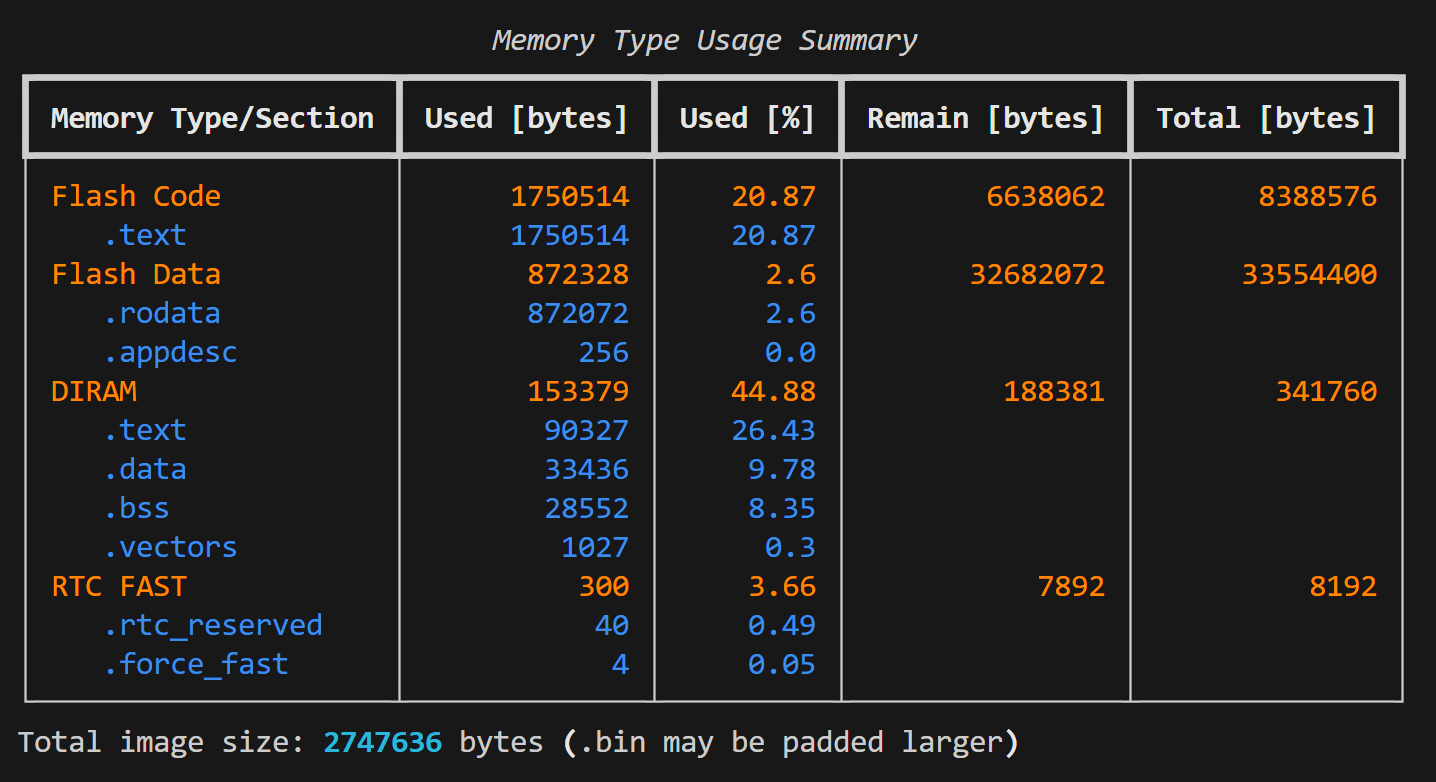The width and height of the screenshot is (1436, 782).
Task: Click the "Memory Type/Section" column header
Action: pyautogui.click(x=212, y=118)
